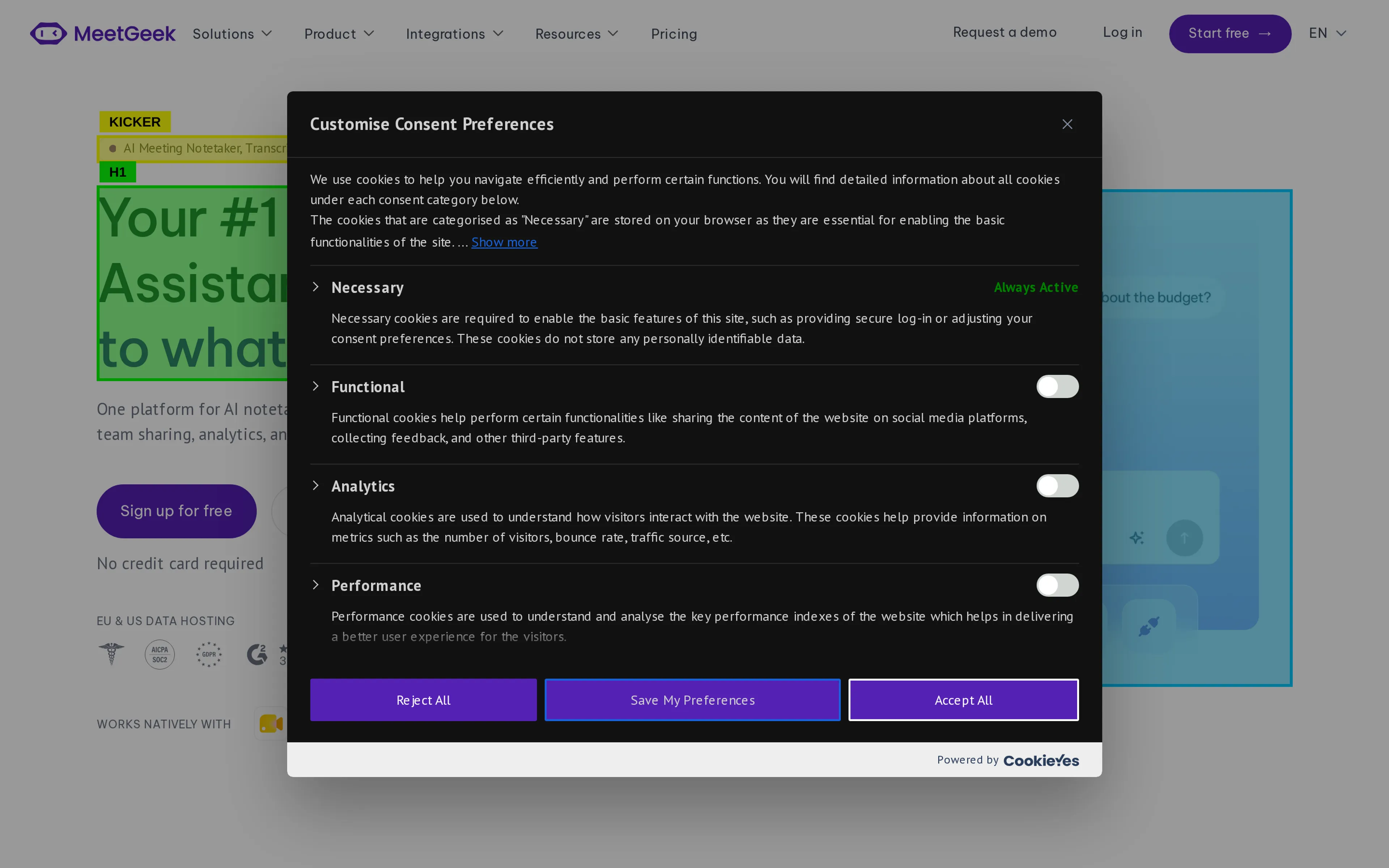Close the consent preferences dialog
Screen dimensions: 1389x868
point(1067,124)
